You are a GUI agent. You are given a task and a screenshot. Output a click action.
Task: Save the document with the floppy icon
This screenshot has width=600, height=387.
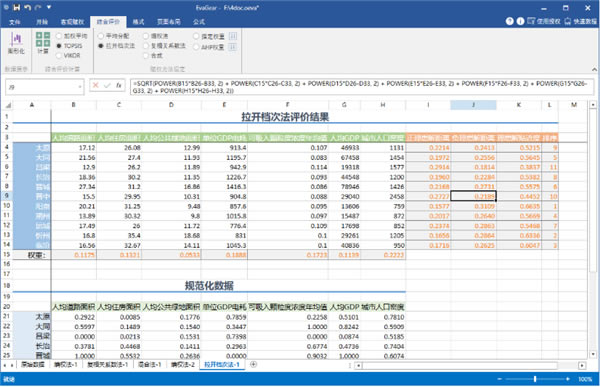click(x=16, y=7)
